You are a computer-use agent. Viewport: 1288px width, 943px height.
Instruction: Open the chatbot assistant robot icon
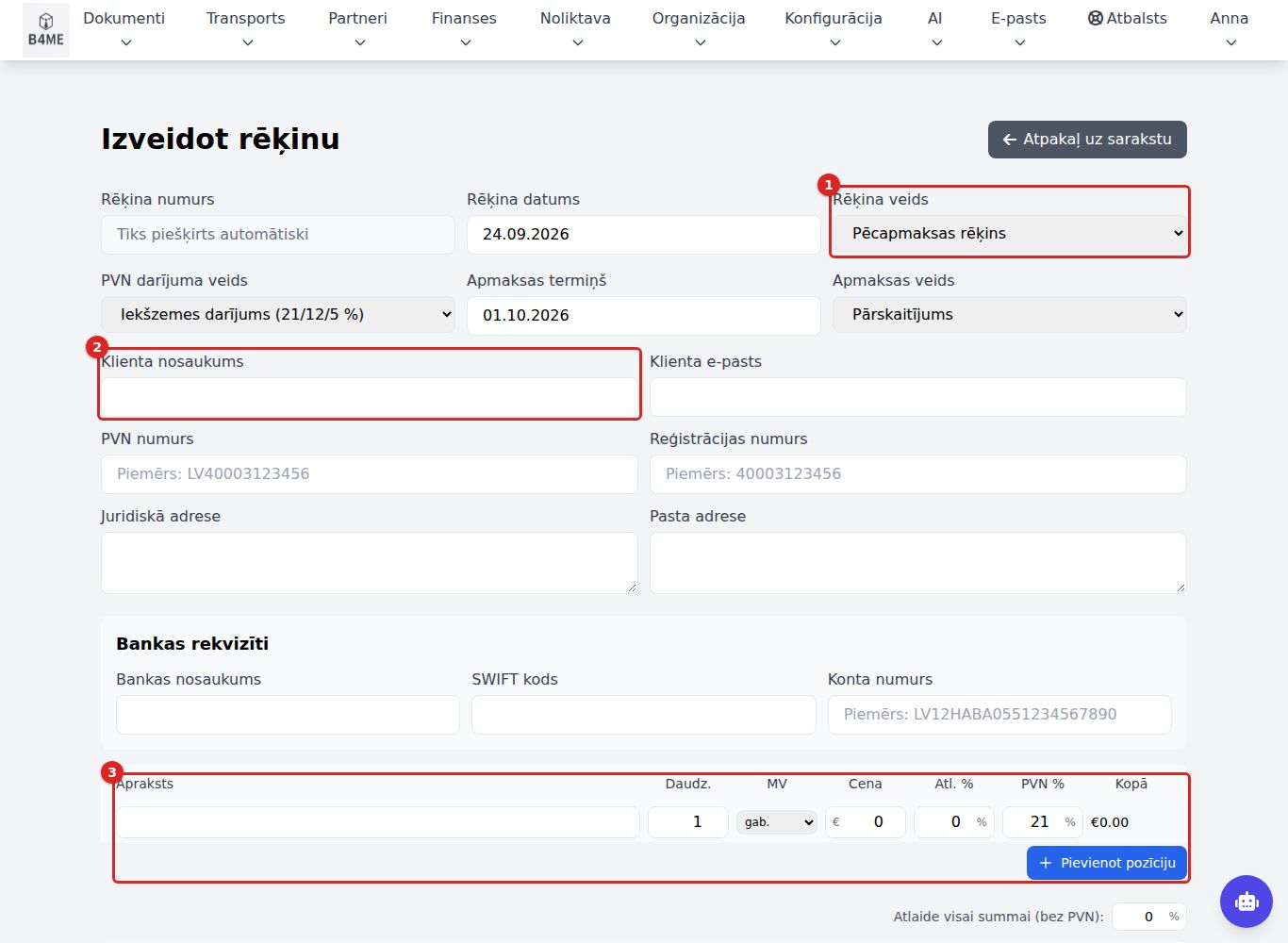(x=1247, y=902)
